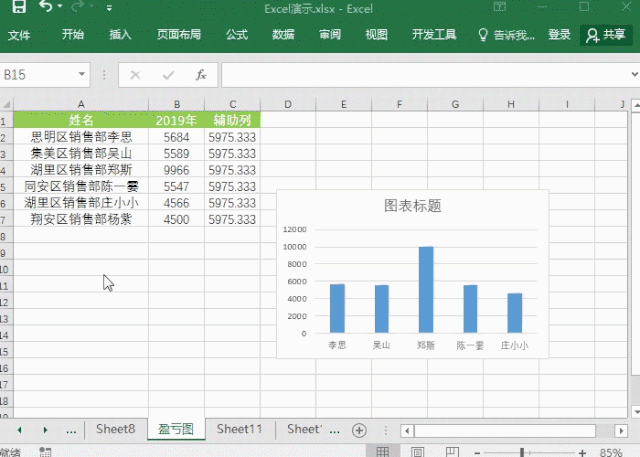
Task: Select cell with value 4566
Action: tap(176, 203)
